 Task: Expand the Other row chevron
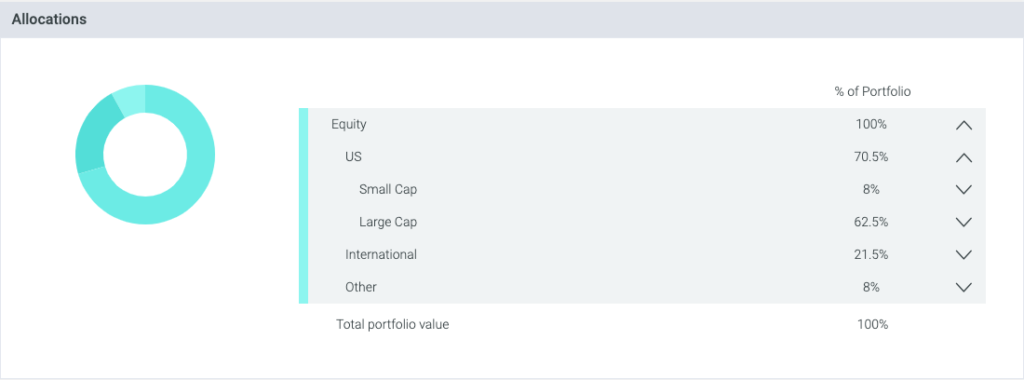[x=963, y=287]
